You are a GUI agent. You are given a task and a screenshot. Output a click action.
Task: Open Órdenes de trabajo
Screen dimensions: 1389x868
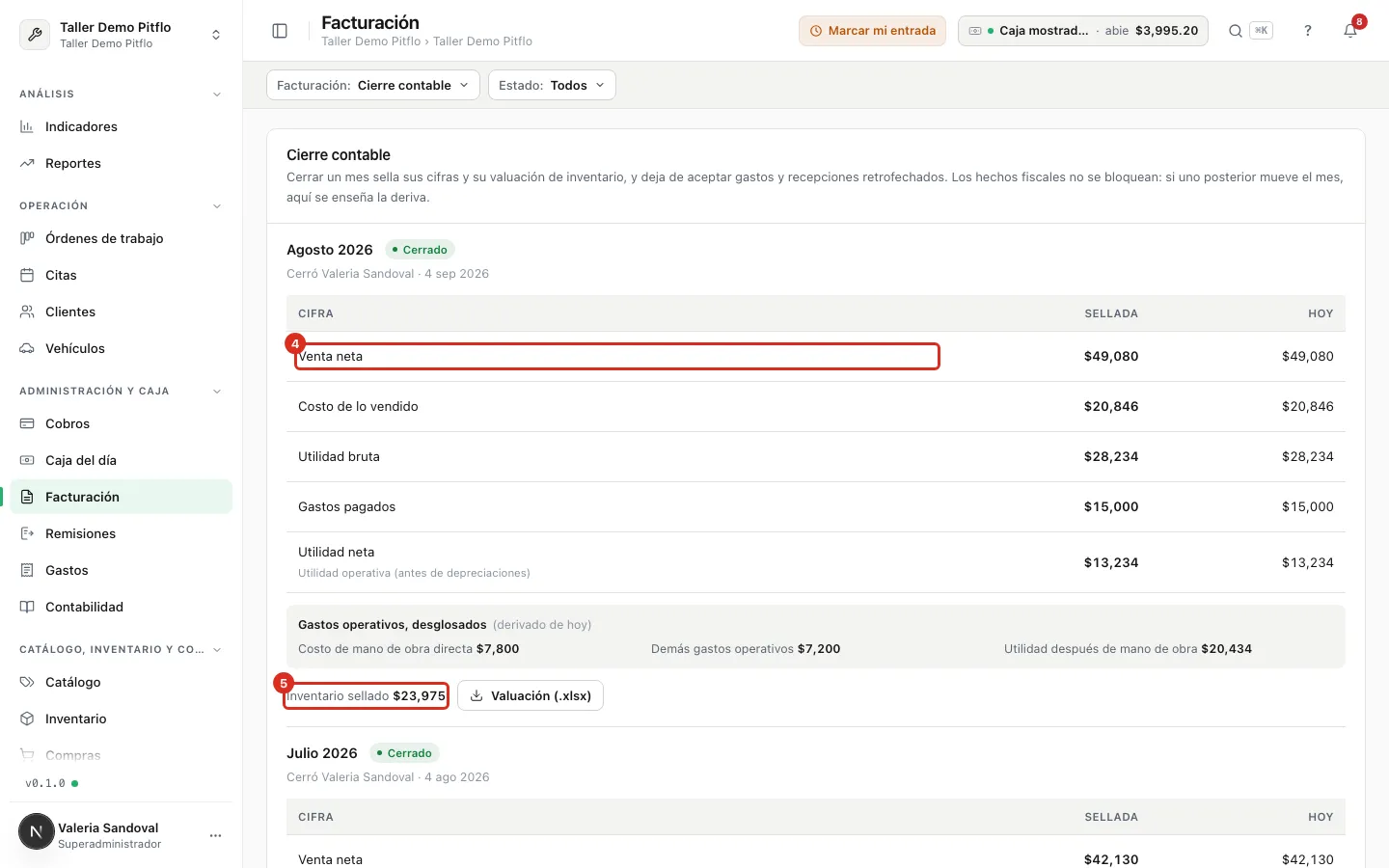(x=122, y=238)
